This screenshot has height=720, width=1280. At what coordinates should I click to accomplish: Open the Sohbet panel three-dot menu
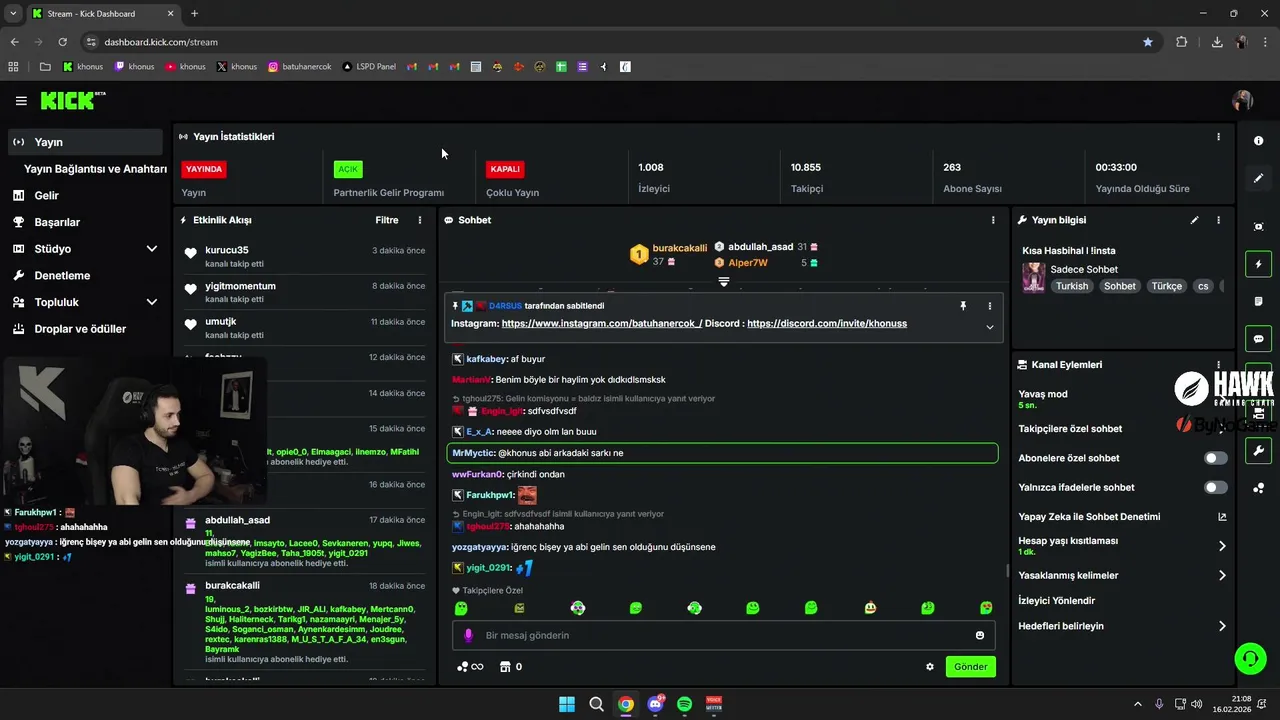tap(993, 220)
